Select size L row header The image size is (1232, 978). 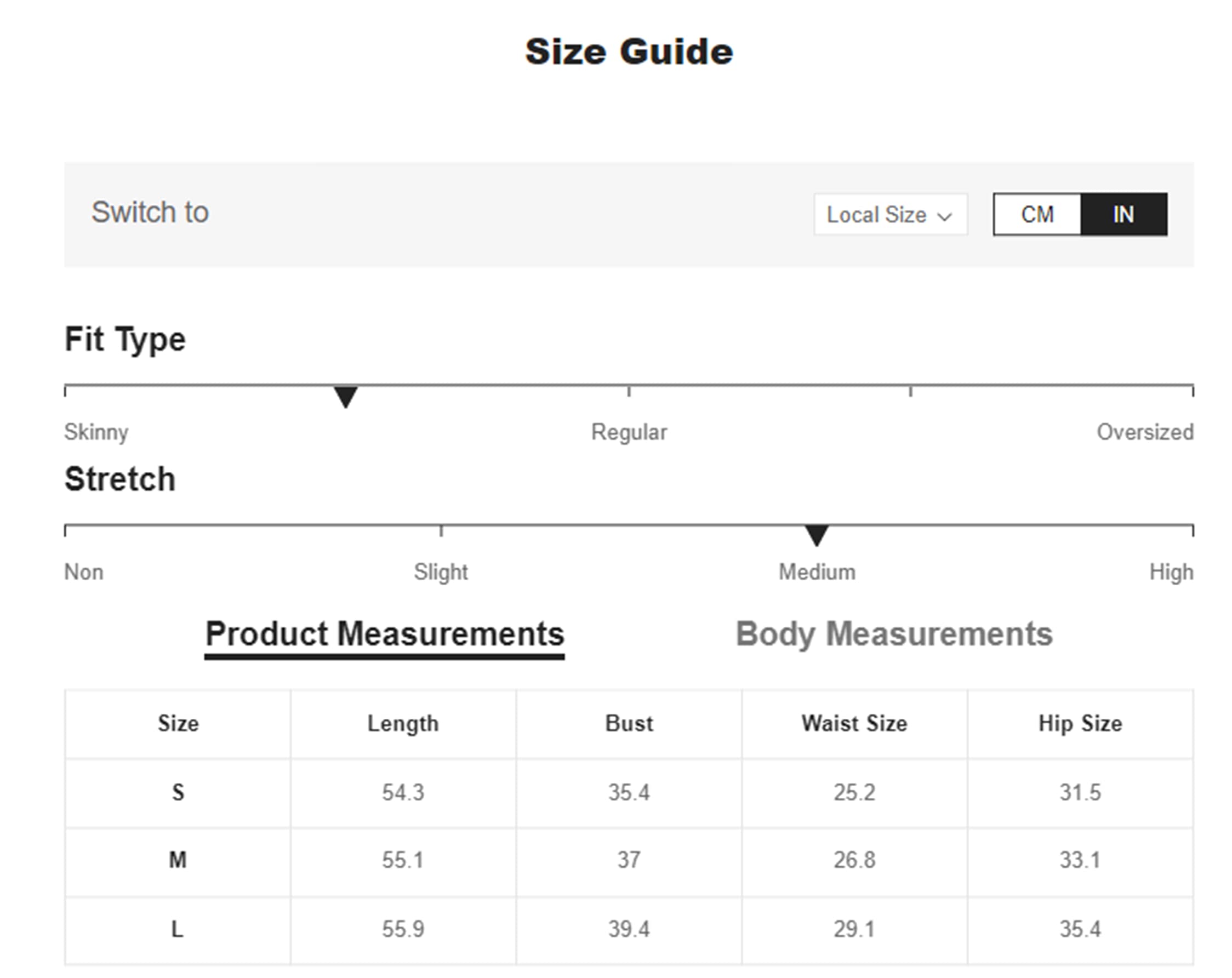click(x=178, y=929)
